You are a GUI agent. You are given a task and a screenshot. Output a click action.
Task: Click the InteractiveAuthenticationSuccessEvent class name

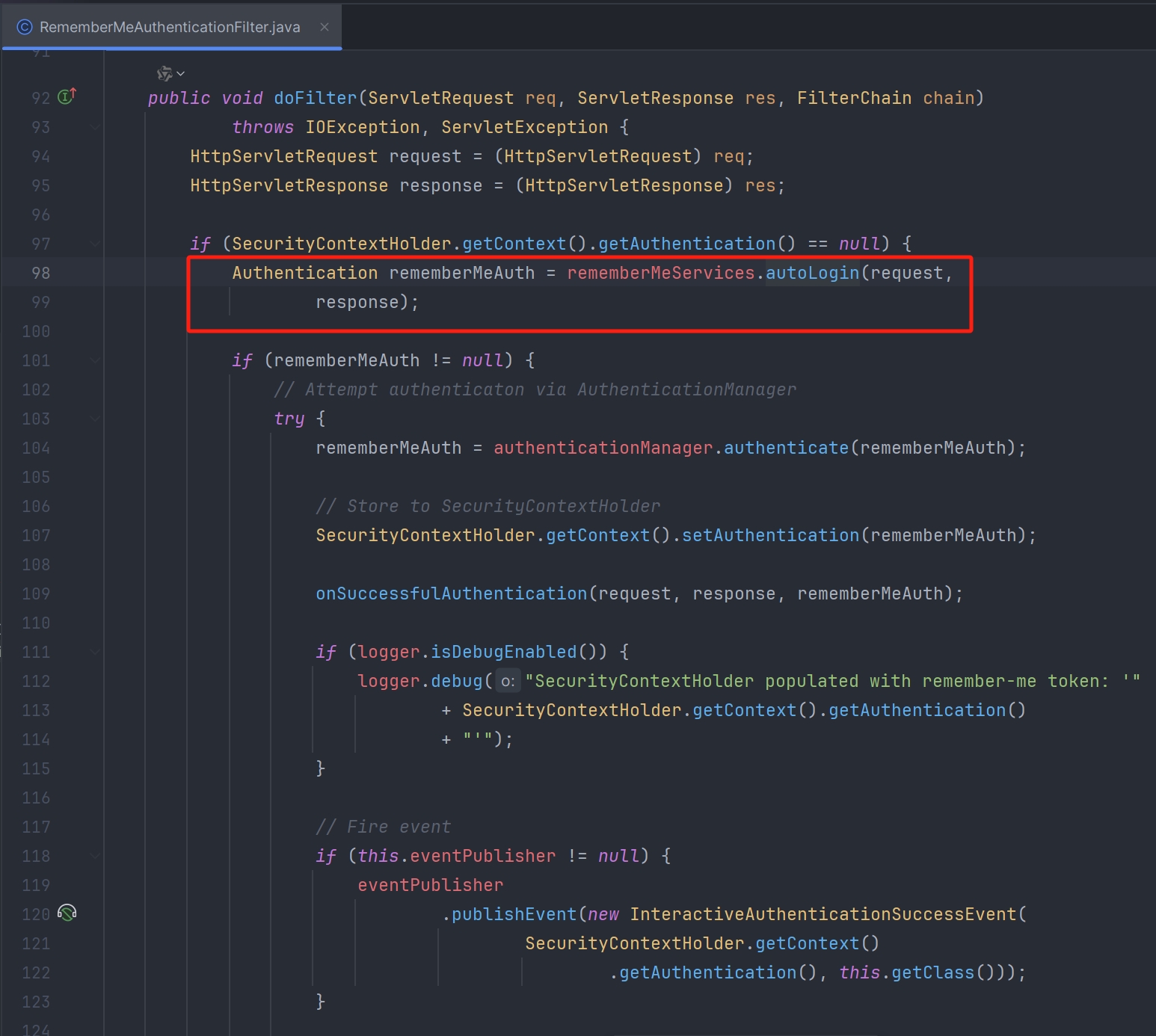823,915
